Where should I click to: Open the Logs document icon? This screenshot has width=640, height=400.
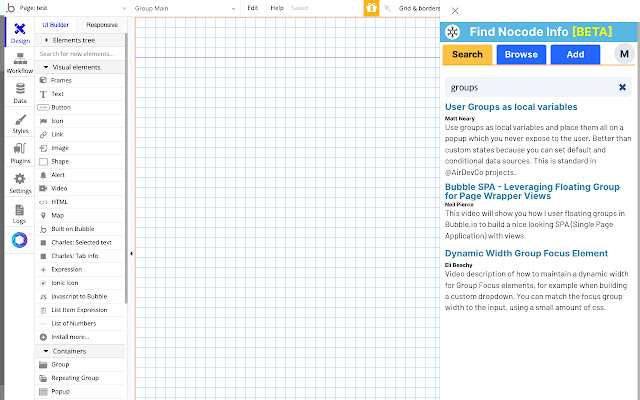coord(20,210)
